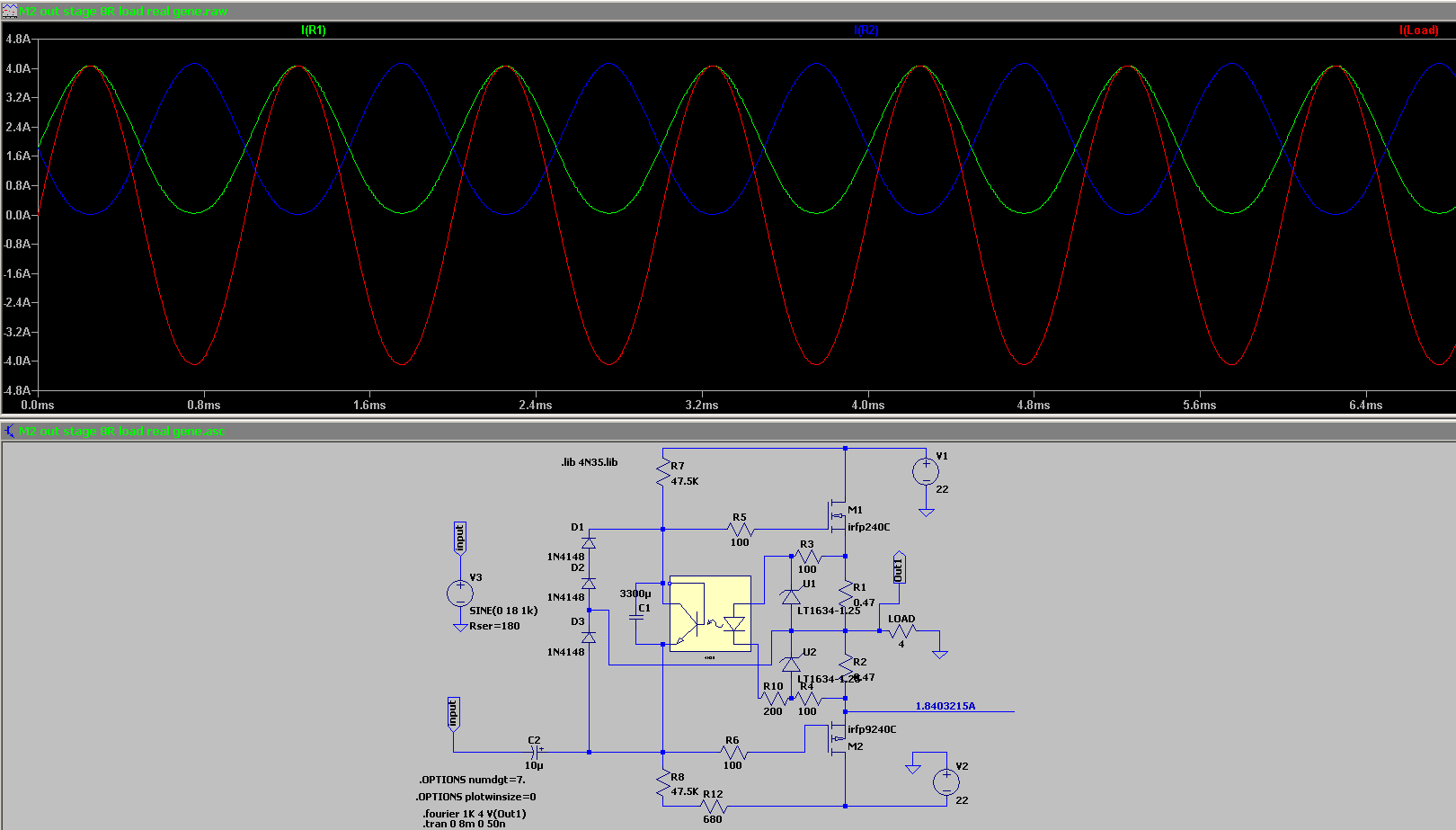
Task: Select resistor R2 symbol
Action: 846,668
